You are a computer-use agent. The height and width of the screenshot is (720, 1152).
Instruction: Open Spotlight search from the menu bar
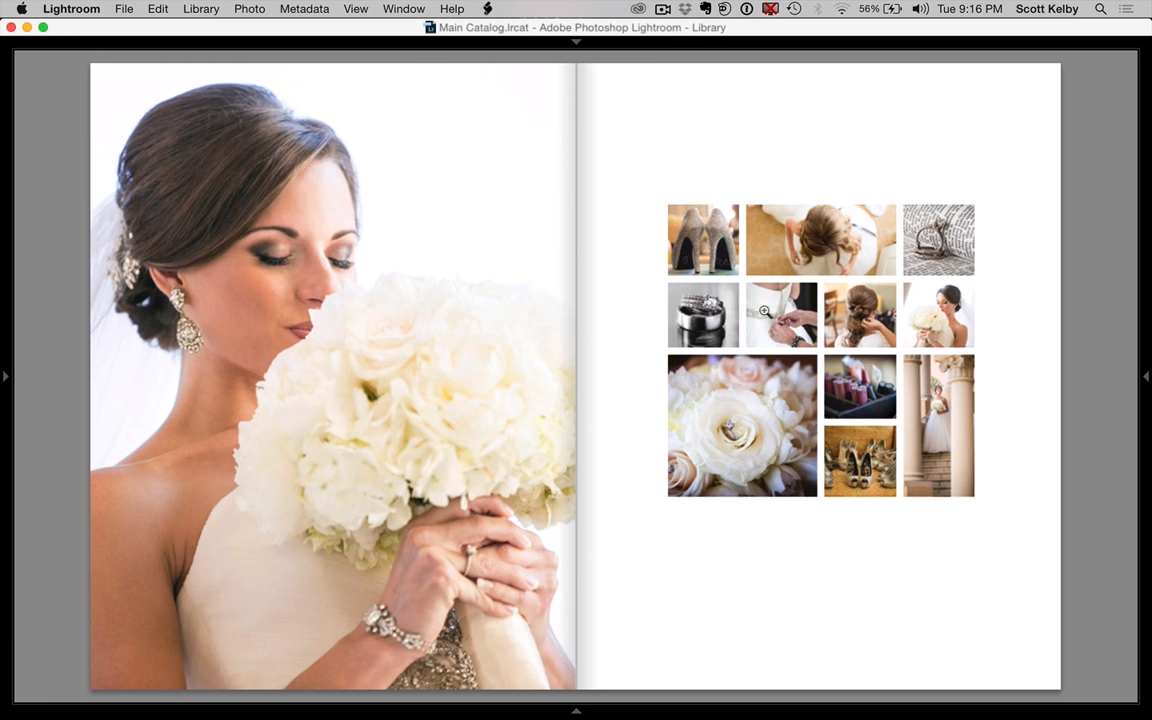pos(1100,9)
